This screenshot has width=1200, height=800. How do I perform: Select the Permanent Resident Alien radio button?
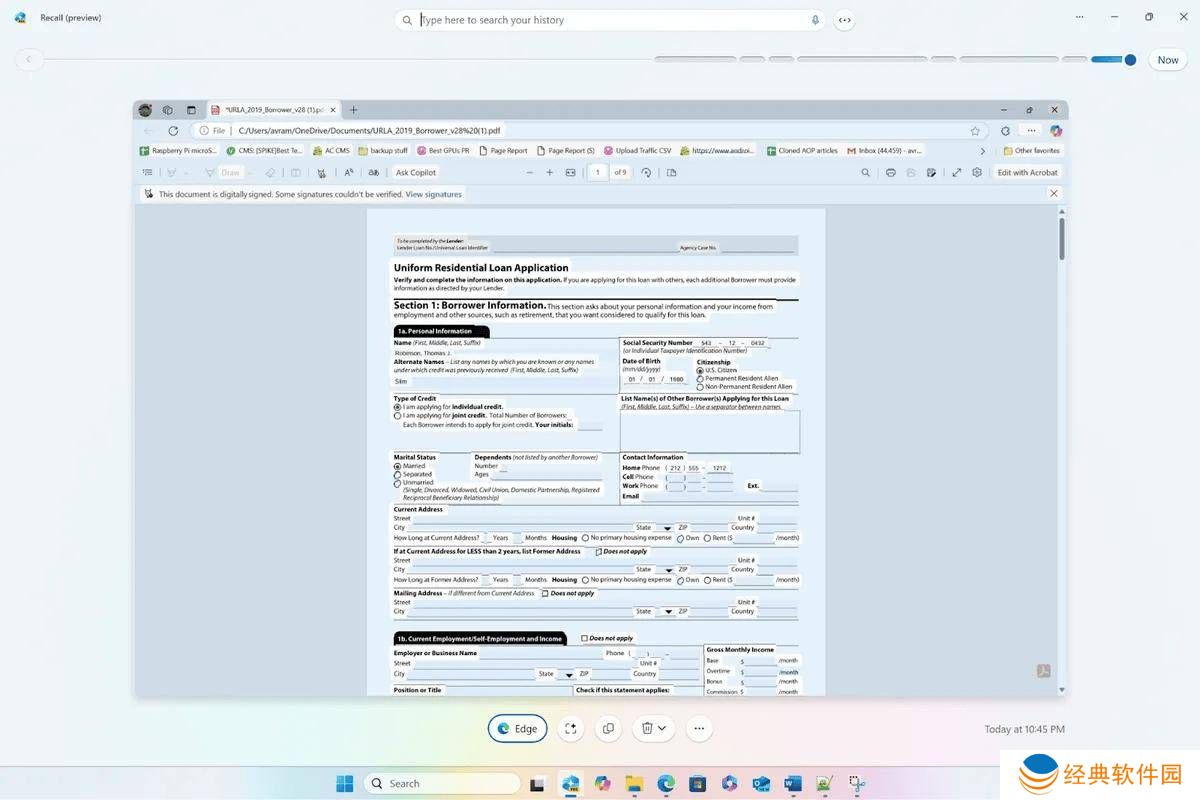(x=700, y=379)
